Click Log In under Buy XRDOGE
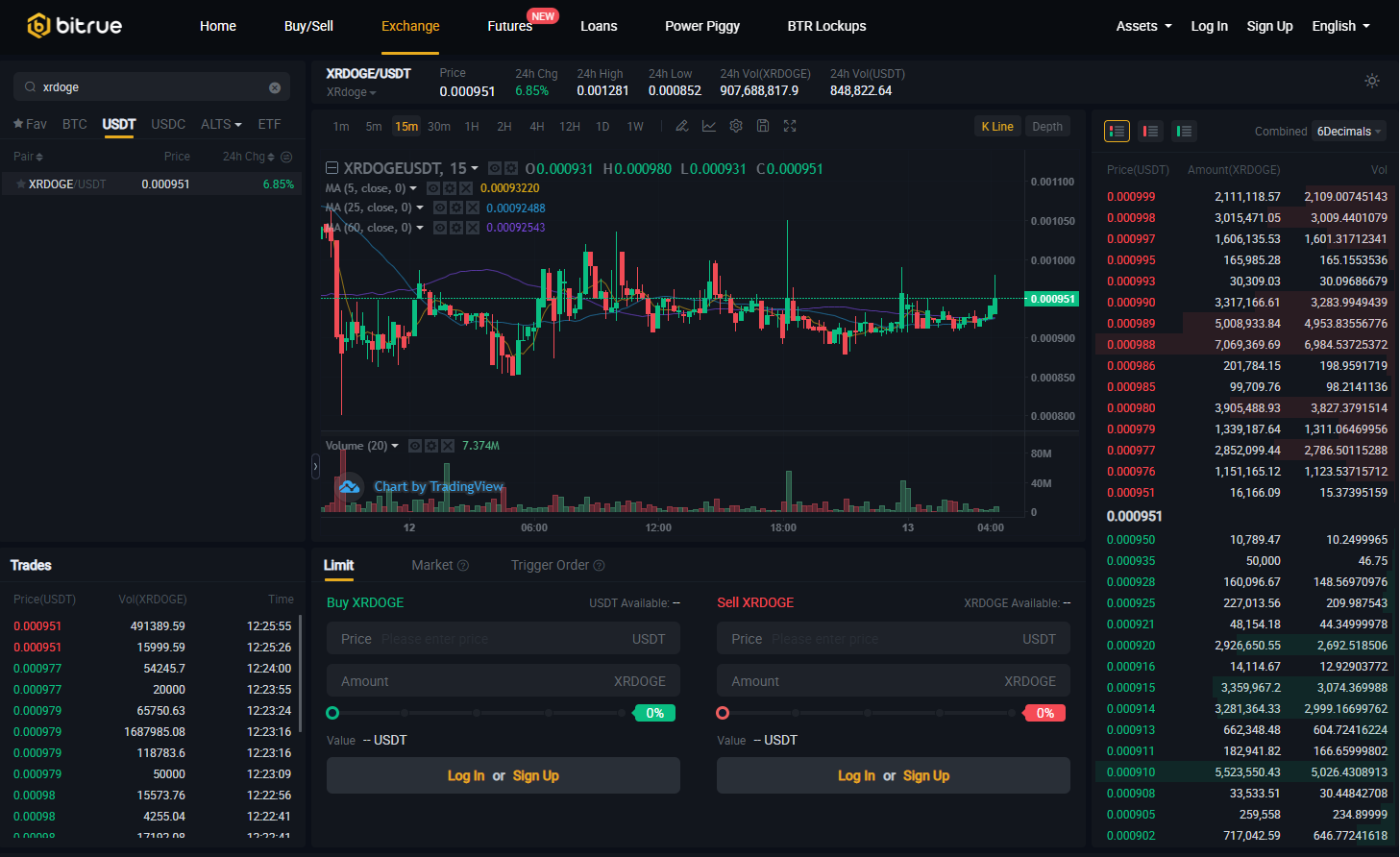Viewport: 1400px width, 857px height. click(466, 775)
